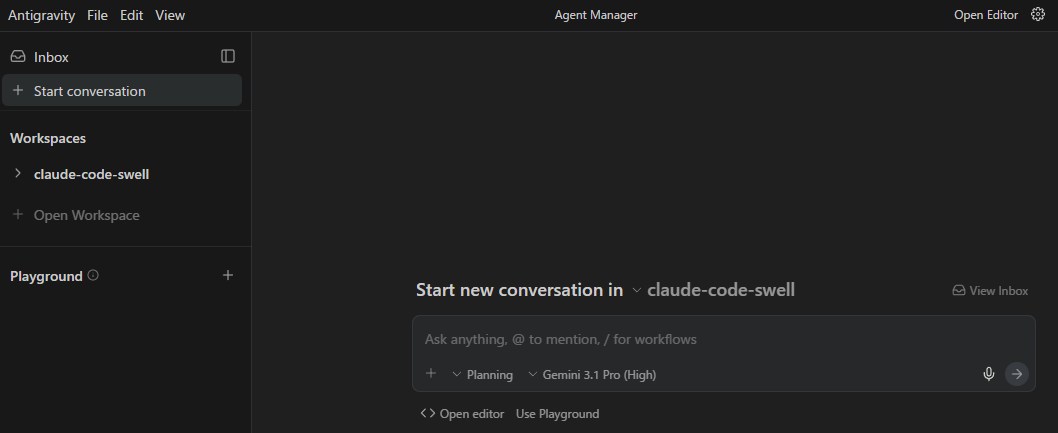Open the Planning mode dropdown
The image size is (1058, 433).
[482, 374]
